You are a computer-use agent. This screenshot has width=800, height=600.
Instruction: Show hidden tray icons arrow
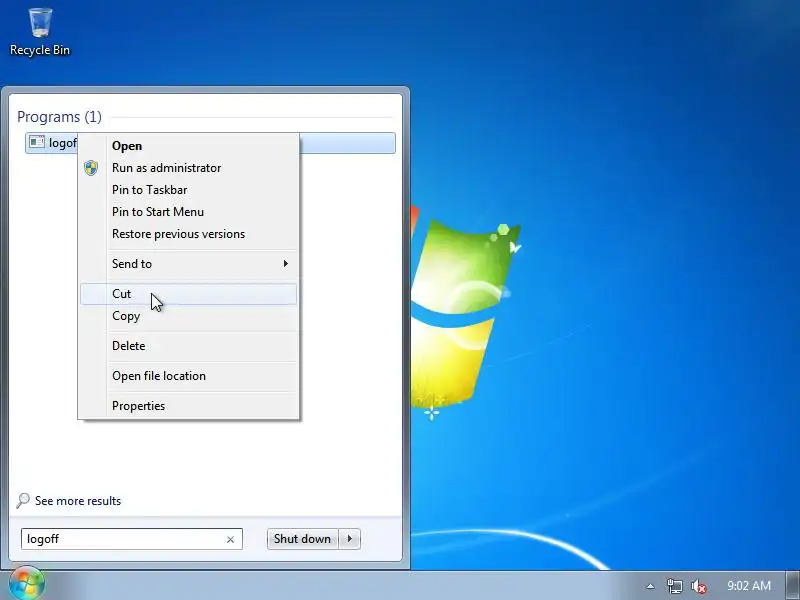tap(650, 586)
